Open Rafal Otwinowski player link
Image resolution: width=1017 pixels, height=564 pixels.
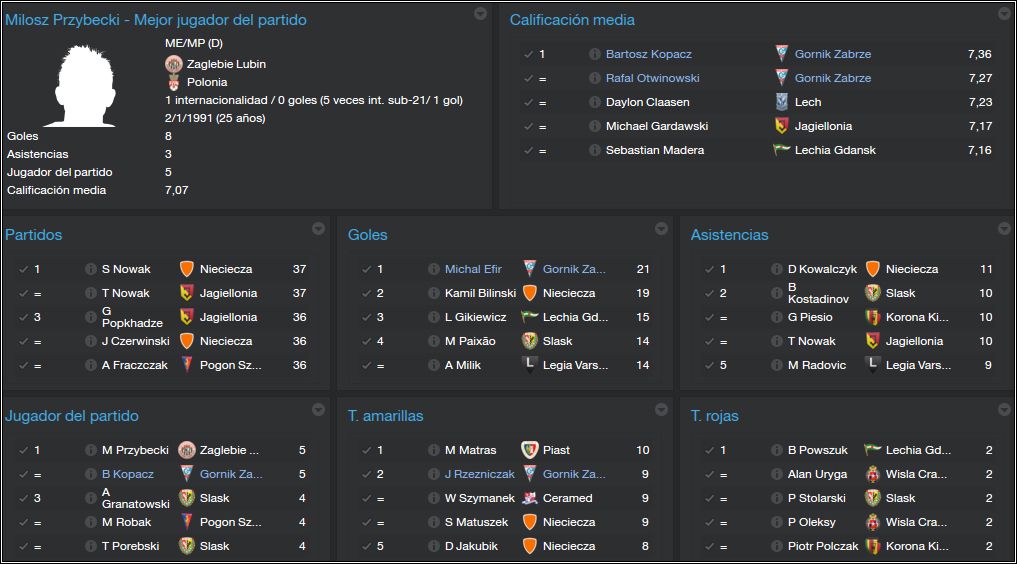coord(652,78)
